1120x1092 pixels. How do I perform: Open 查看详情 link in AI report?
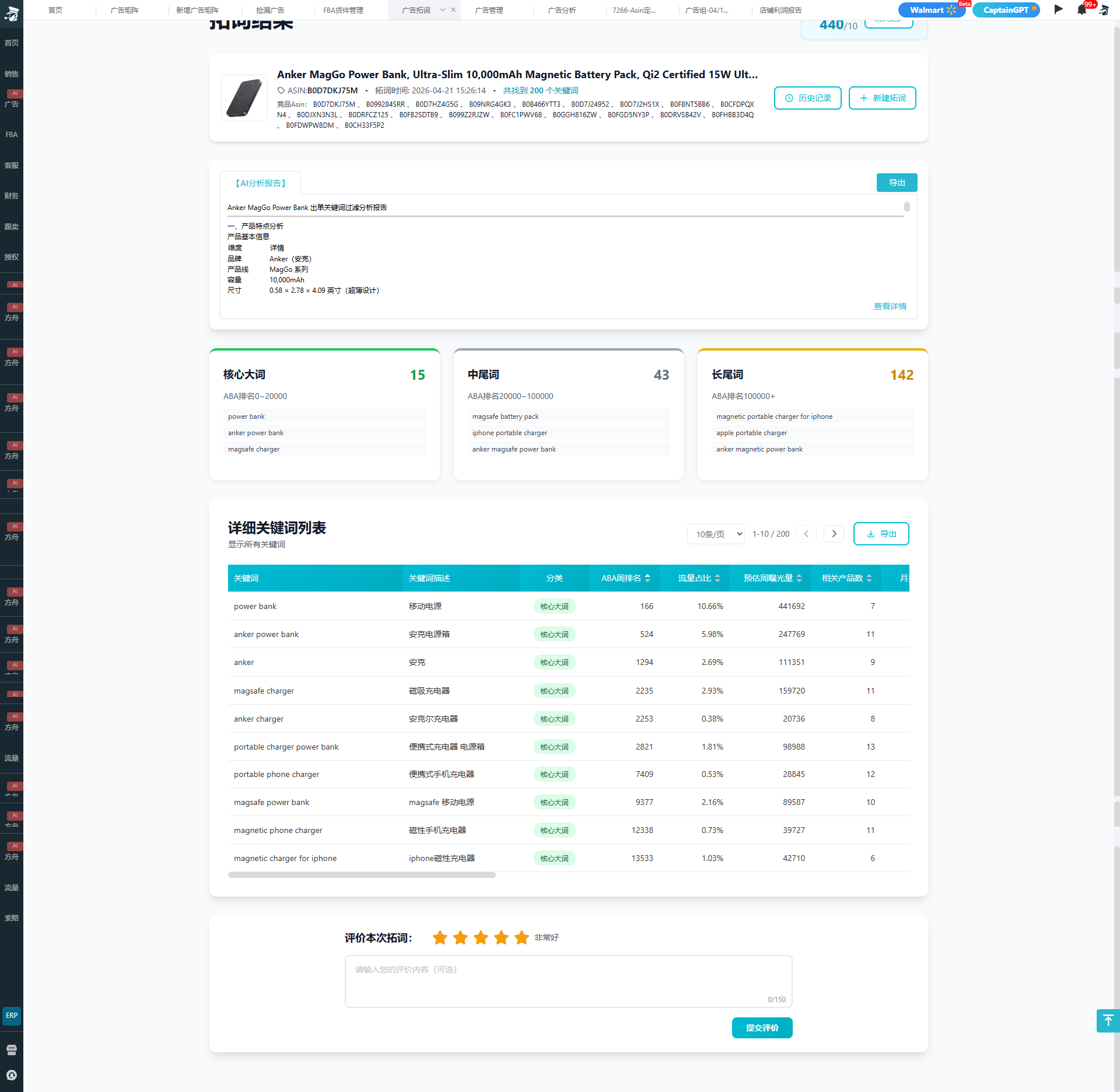click(890, 306)
